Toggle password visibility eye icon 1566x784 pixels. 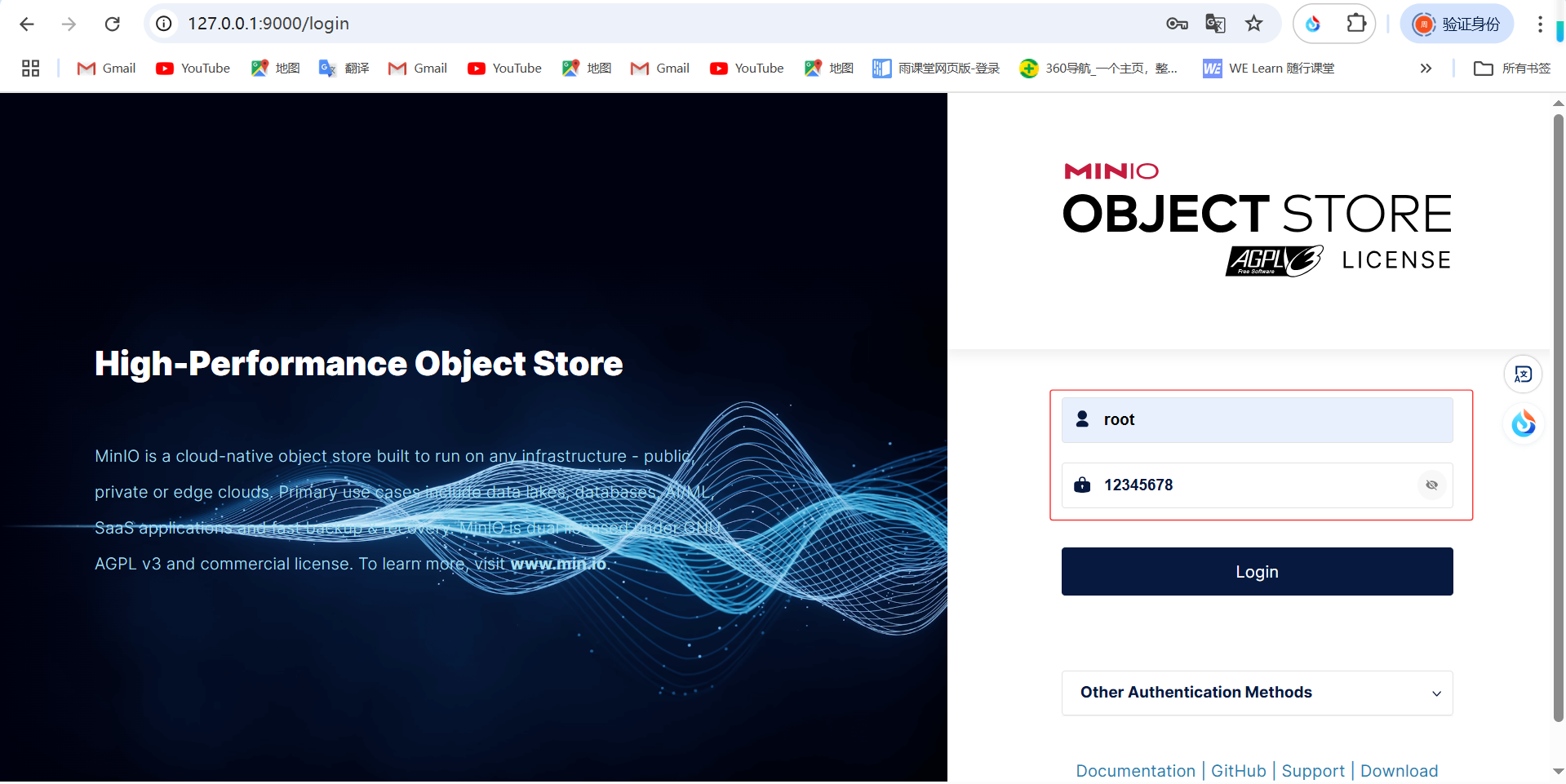1431,485
